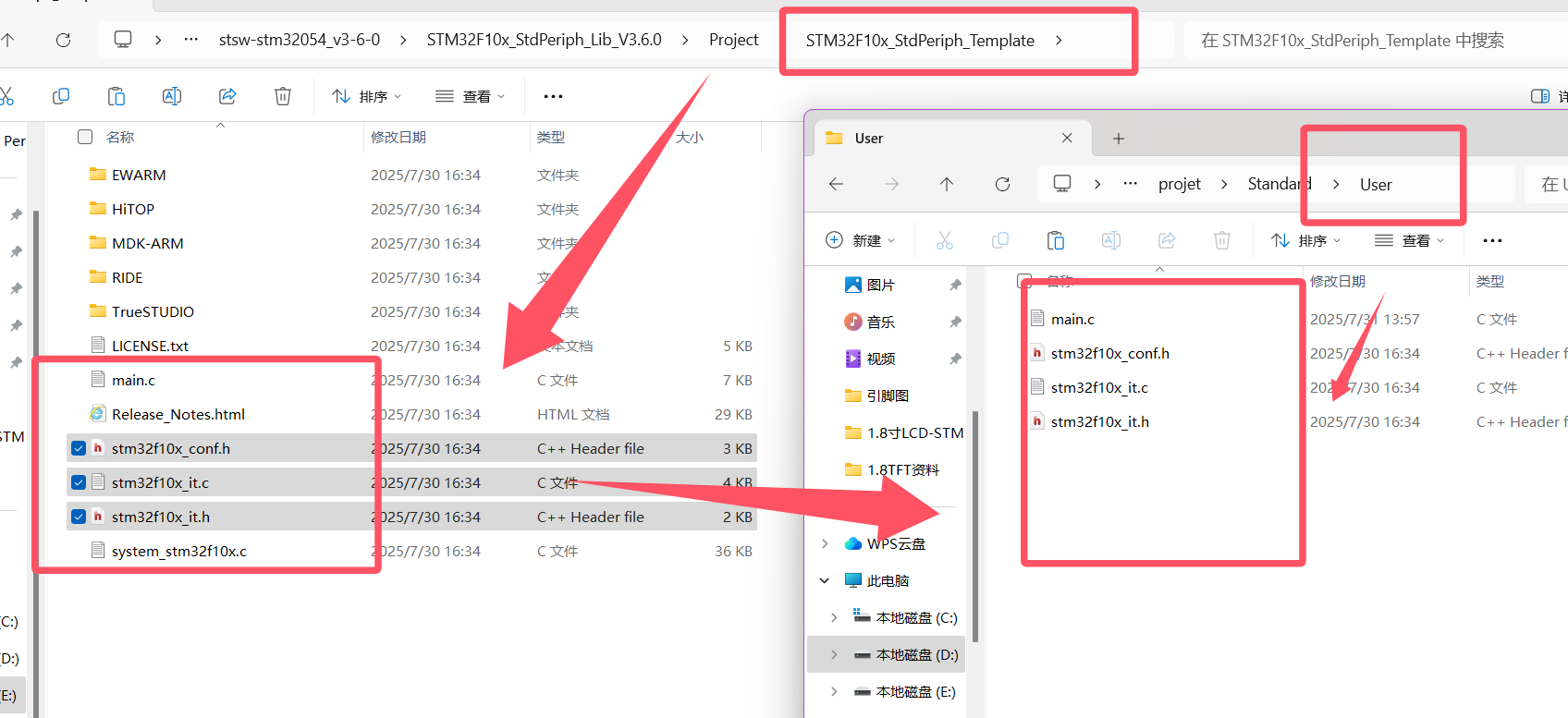This screenshot has height=718, width=1568.
Task: Expand the 本地磁盘 (E:) tree node
Action: (x=834, y=691)
